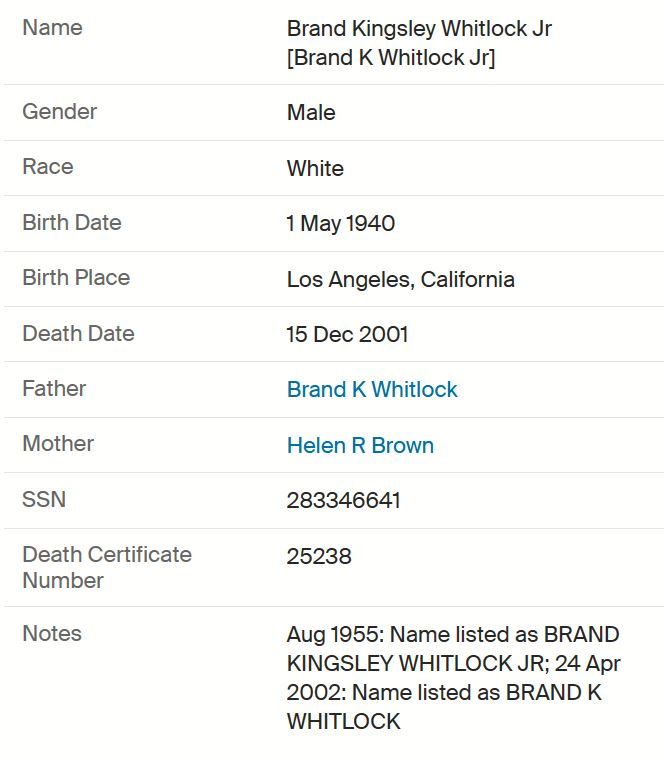Click the death date 15 Dec 2001
This screenshot has height=760, width=664.
tap(347, 334)
